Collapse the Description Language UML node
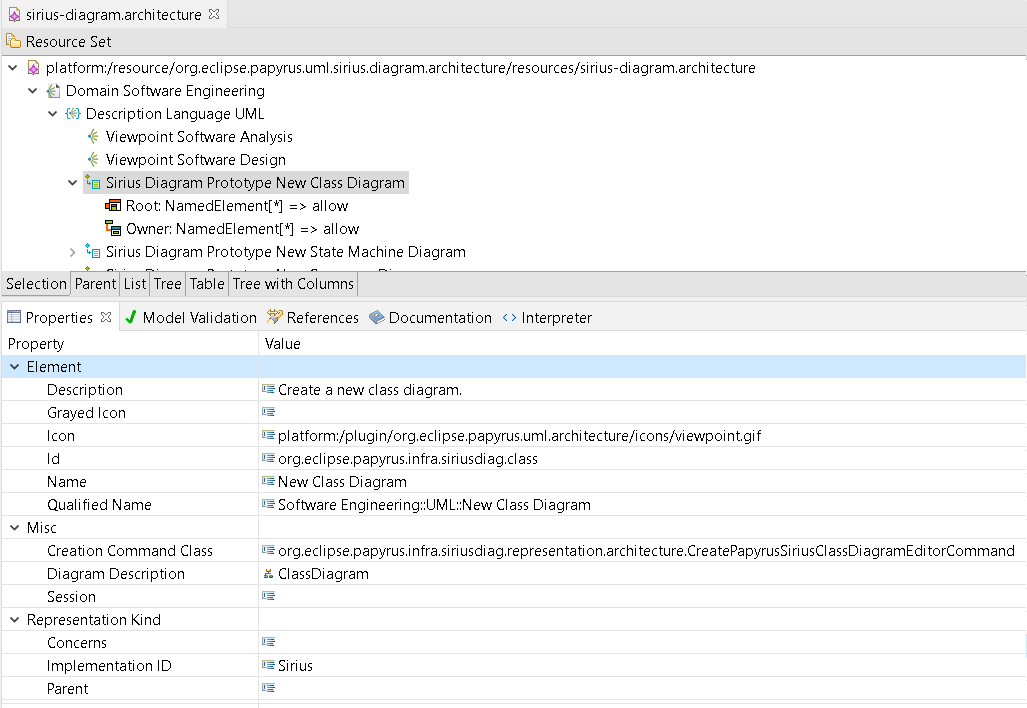The height and width of the screenshot is (708, 1027). pos(53,113)
